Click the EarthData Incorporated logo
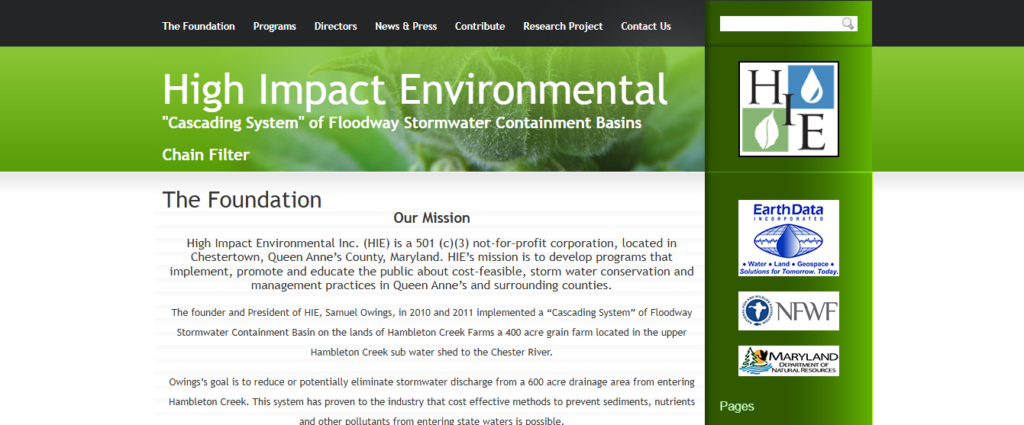Screen dimensions: 1024x425 788,239
